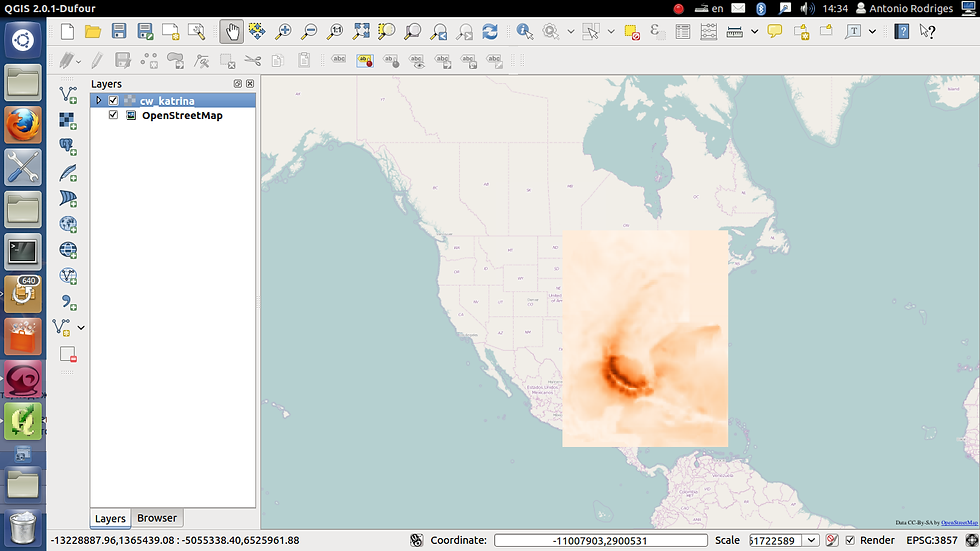Screen dimensions: 980x551
Task: Open the Text Annotation dropdown arrow
Action: click(872, 31)
